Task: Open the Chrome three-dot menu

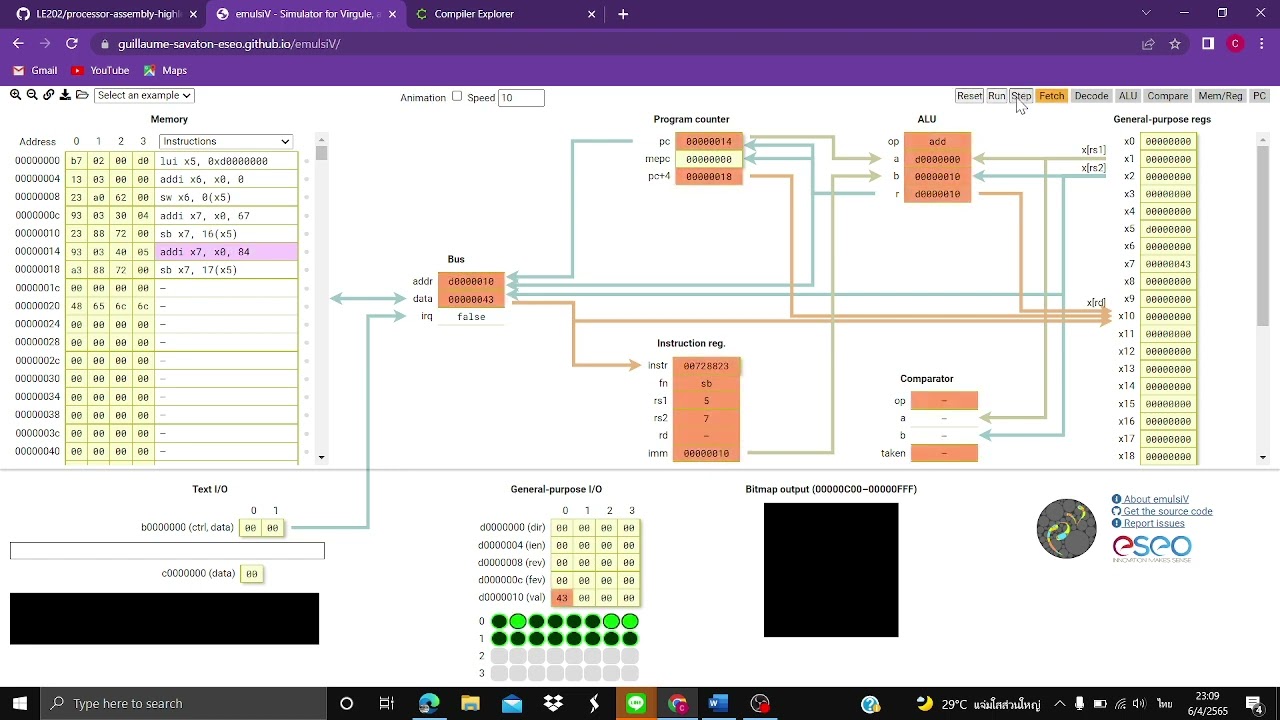Action: tap(1262, 44)
